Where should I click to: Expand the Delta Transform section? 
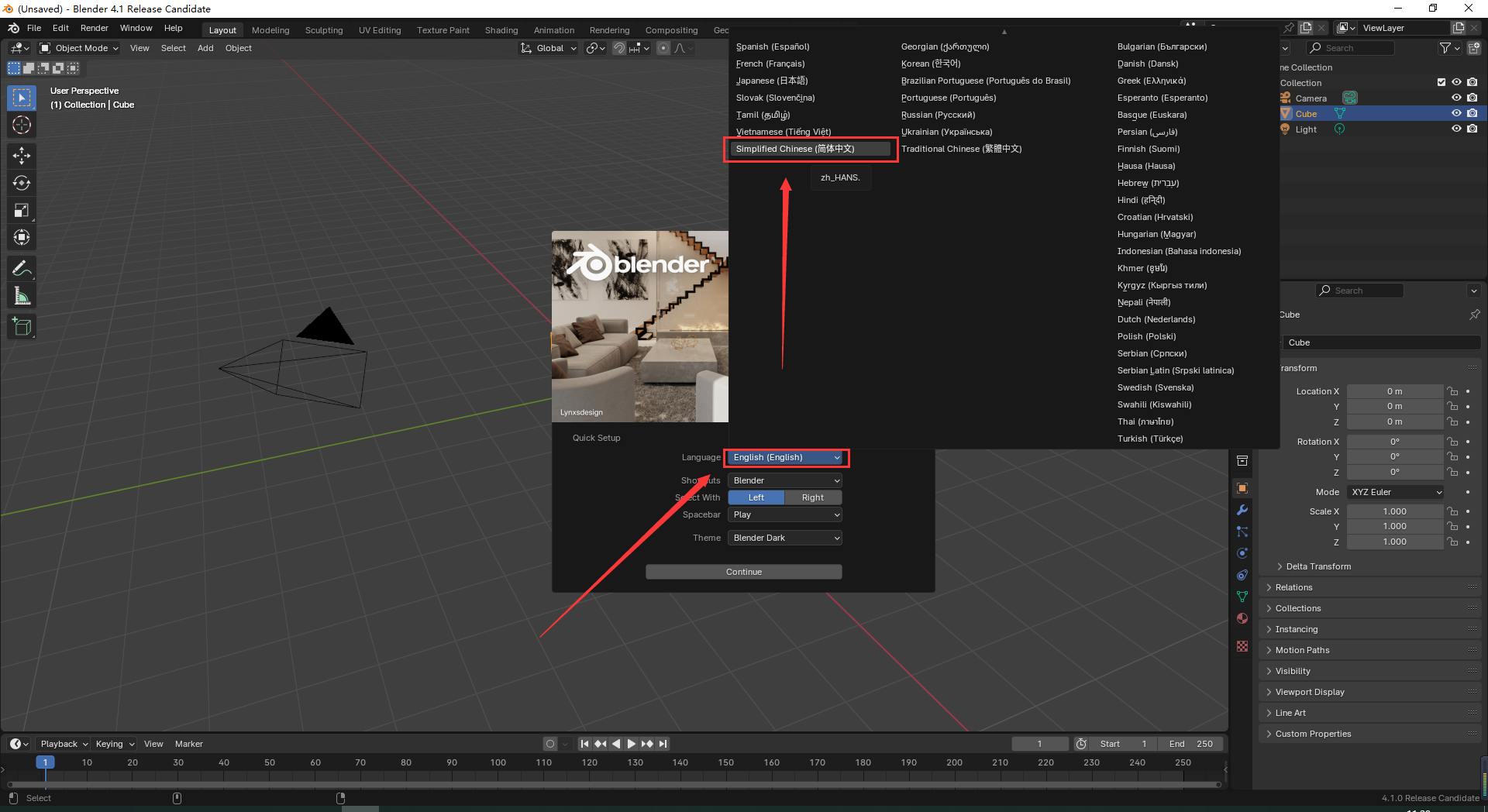1317,566
